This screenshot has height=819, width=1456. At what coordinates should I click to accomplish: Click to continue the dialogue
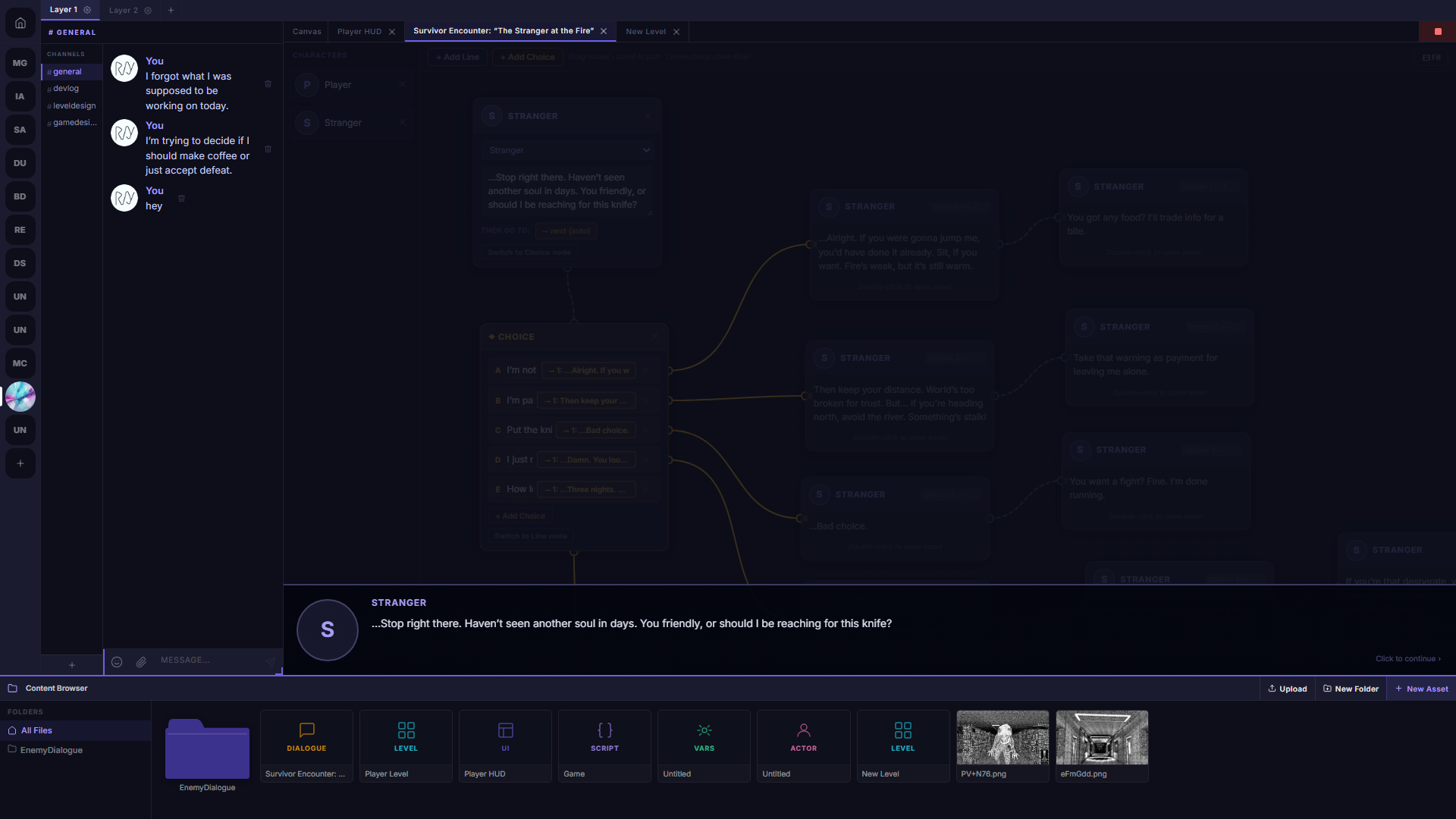pyautogui.click(x=1408, y=659)
